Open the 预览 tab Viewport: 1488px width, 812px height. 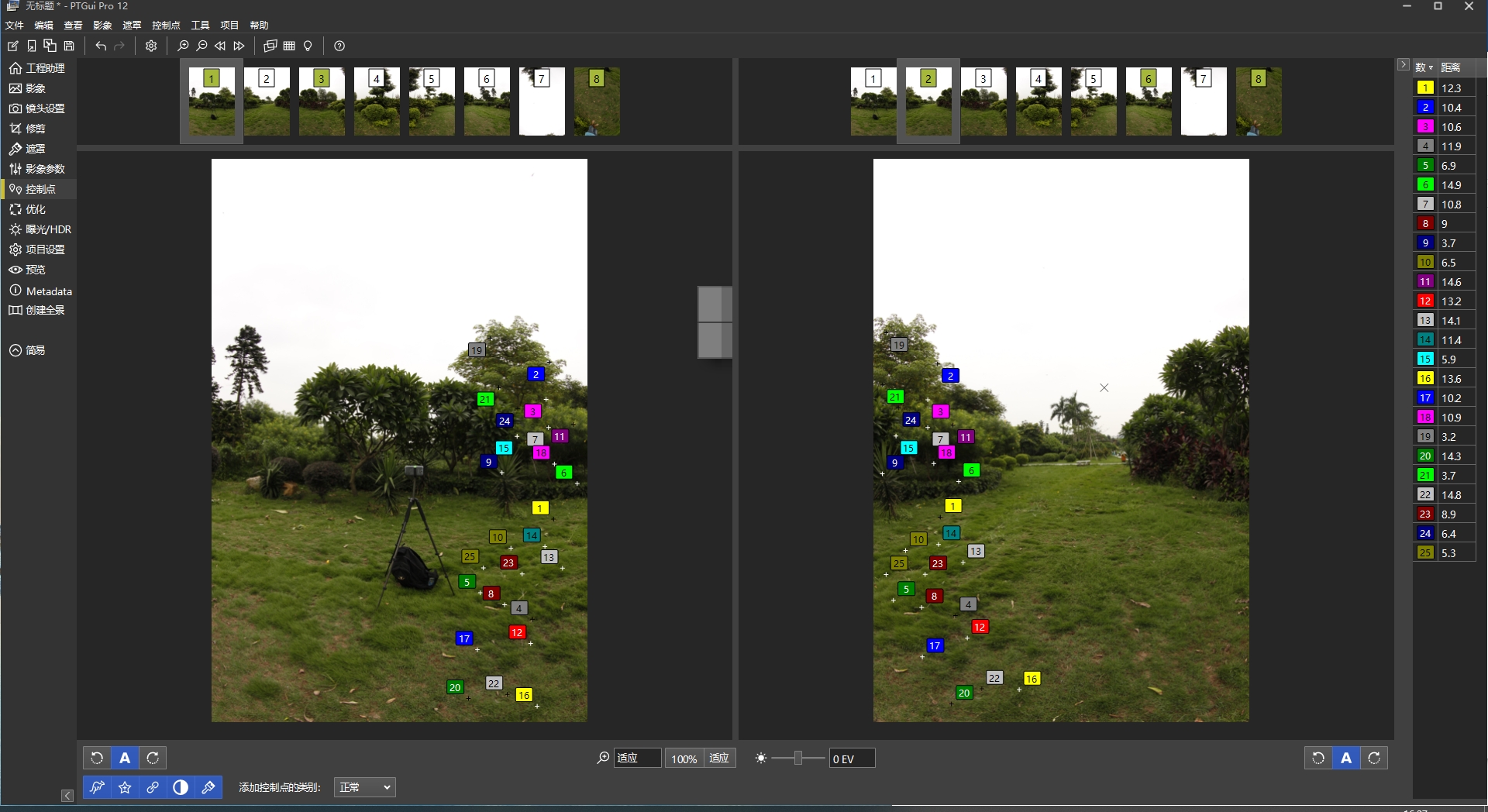tap(38, 270)
